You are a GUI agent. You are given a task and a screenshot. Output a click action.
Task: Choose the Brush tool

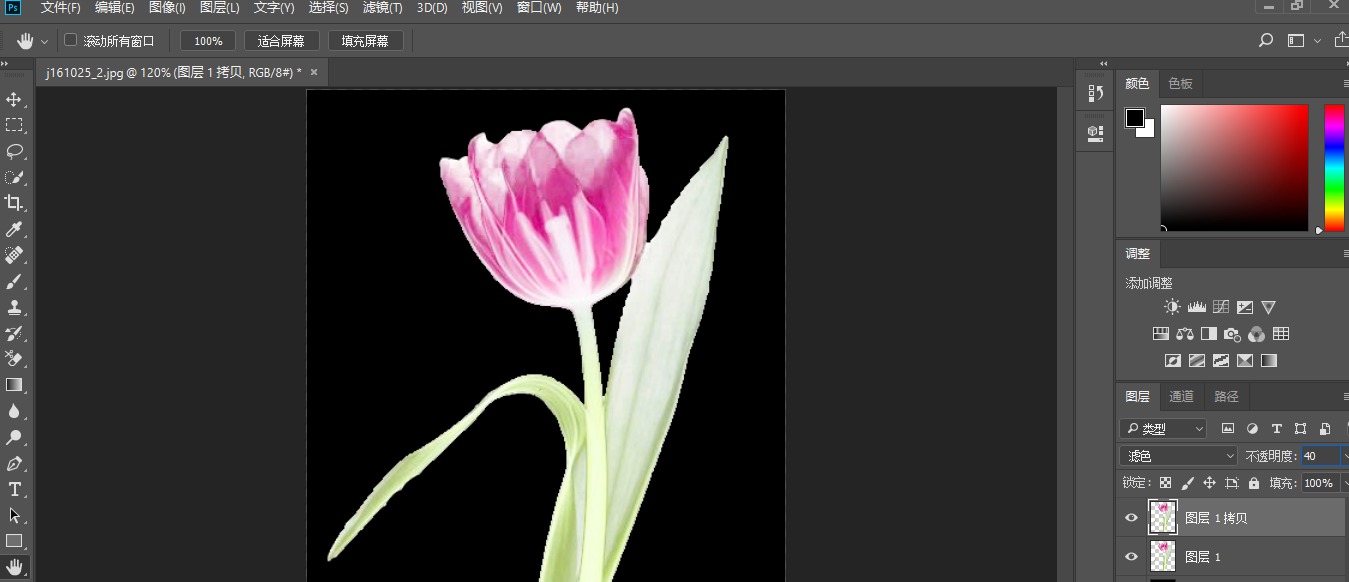coord(14,281)
